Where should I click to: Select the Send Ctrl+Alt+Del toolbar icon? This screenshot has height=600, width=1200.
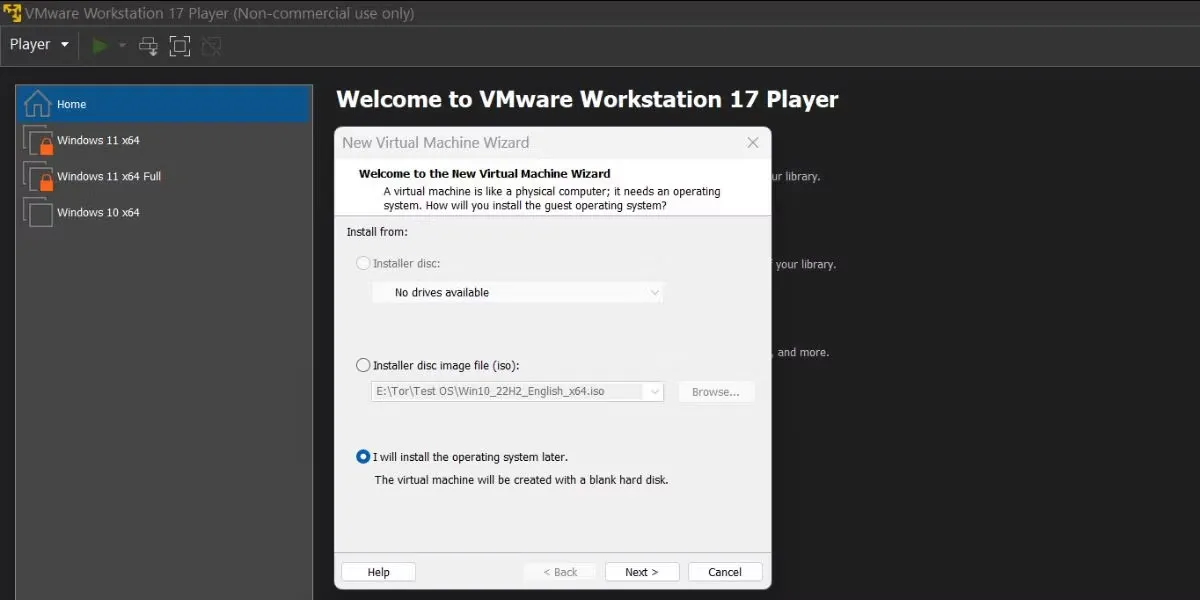tap(148, 45)
